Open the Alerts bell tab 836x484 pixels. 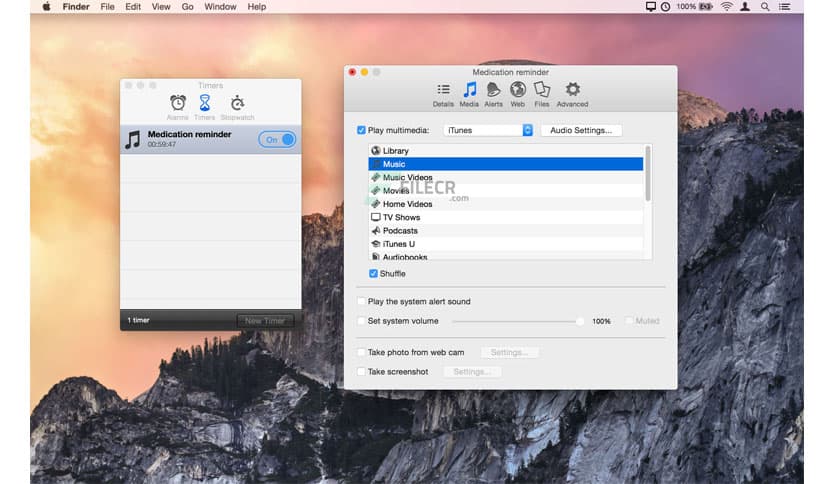[493, 94]
